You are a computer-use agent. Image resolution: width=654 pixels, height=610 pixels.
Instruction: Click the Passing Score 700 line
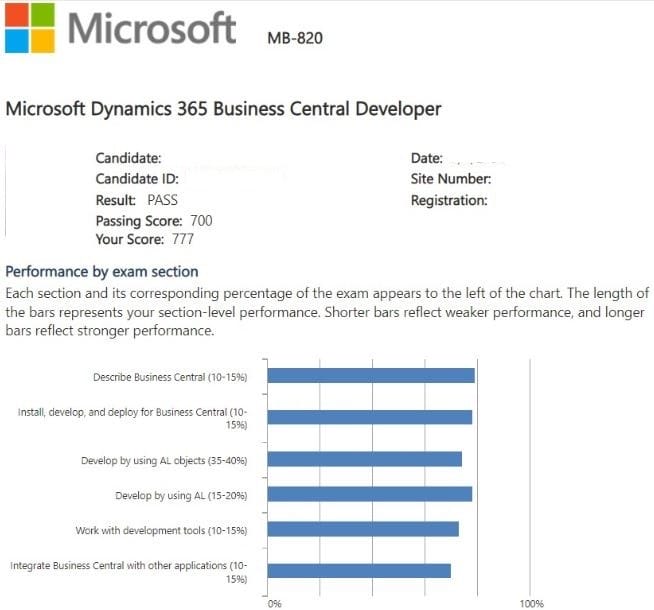pos(153,220)
